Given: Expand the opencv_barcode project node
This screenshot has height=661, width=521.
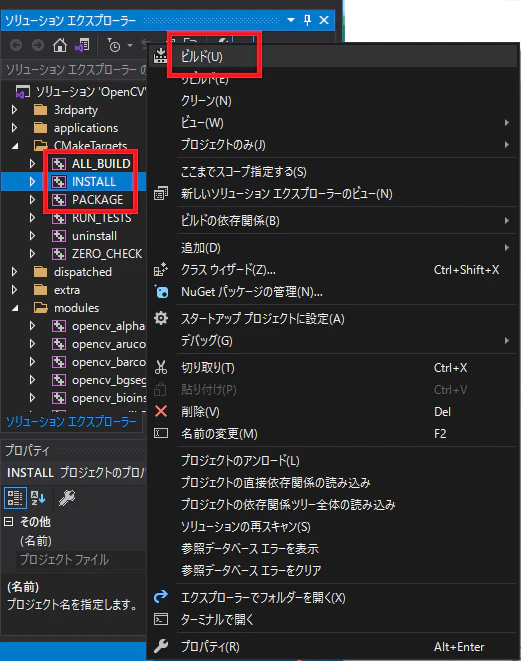Looking at the screenshot, I should pos(32,362).
